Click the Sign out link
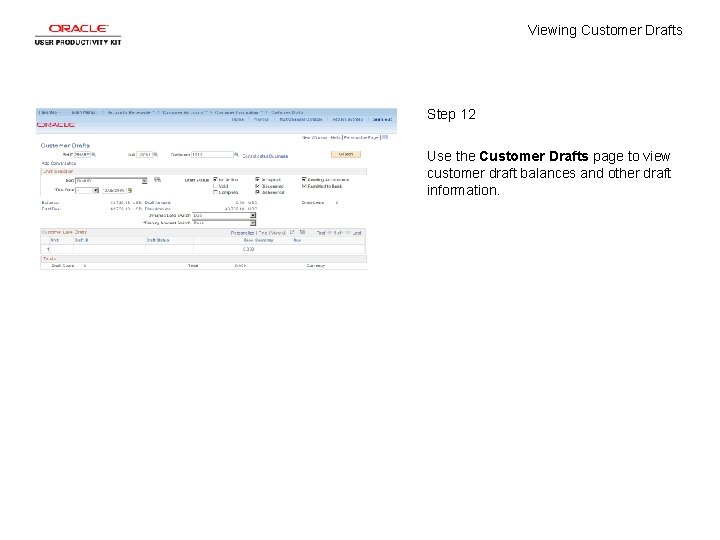 (382, 119)
